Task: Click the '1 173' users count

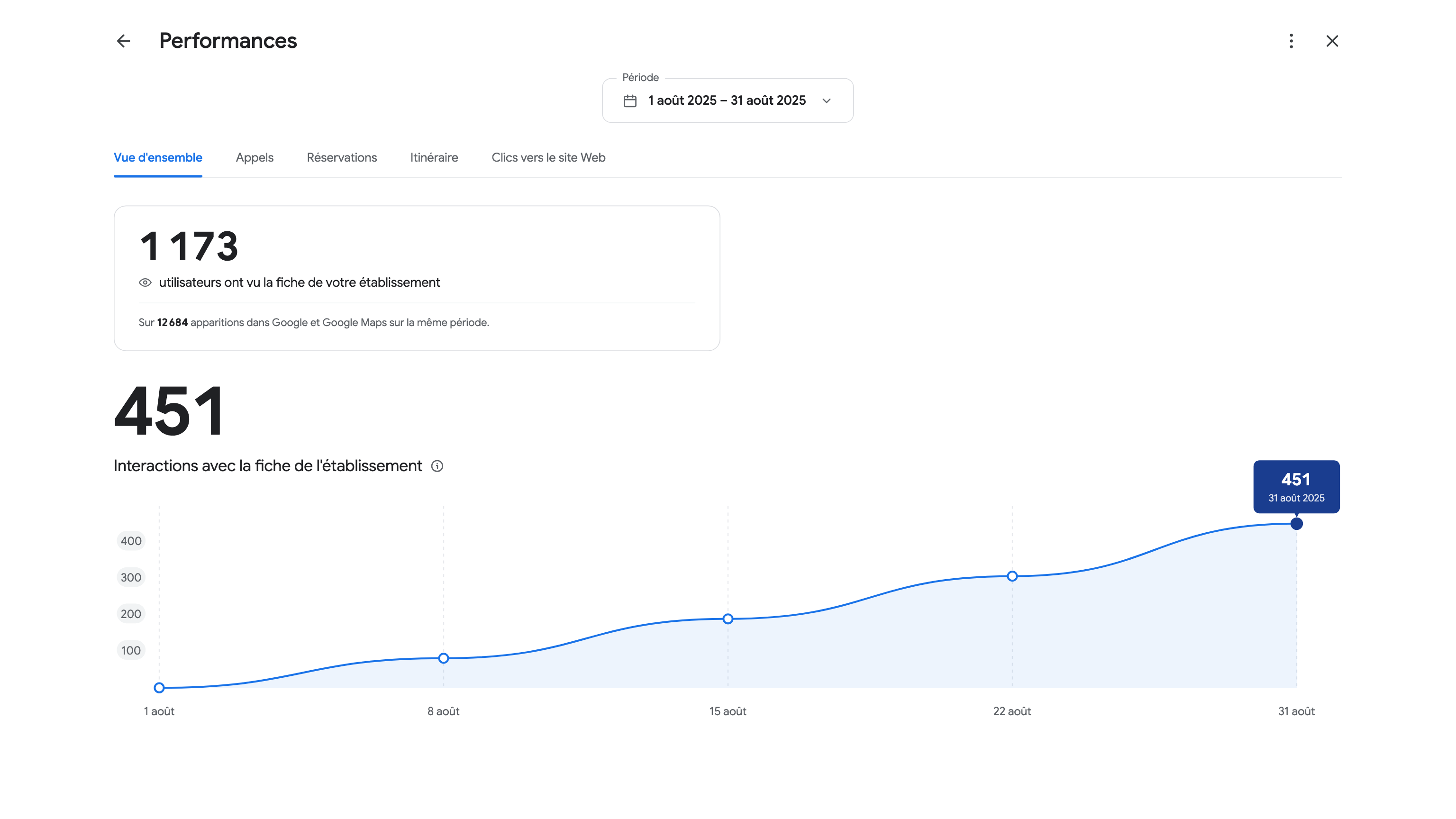Action: coord(189,246)
